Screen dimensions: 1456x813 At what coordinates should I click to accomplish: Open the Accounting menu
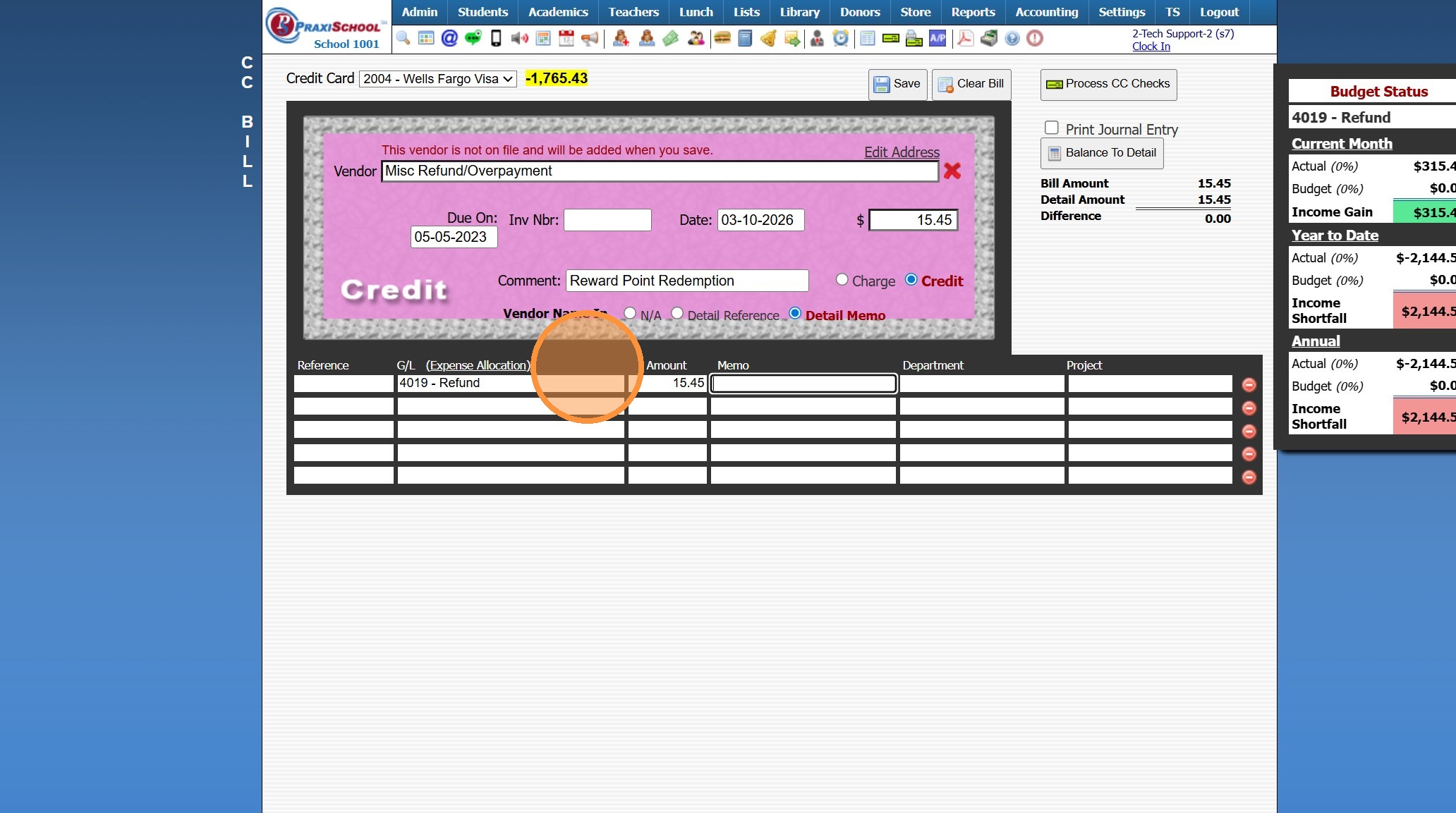[x=1046, y=12]
